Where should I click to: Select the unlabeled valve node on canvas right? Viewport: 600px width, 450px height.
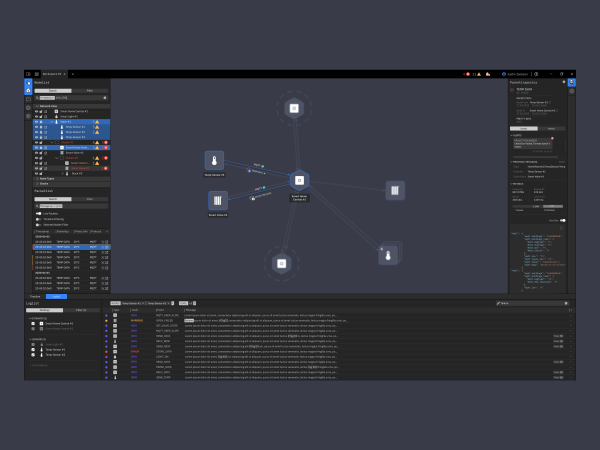tap(395, 190)
